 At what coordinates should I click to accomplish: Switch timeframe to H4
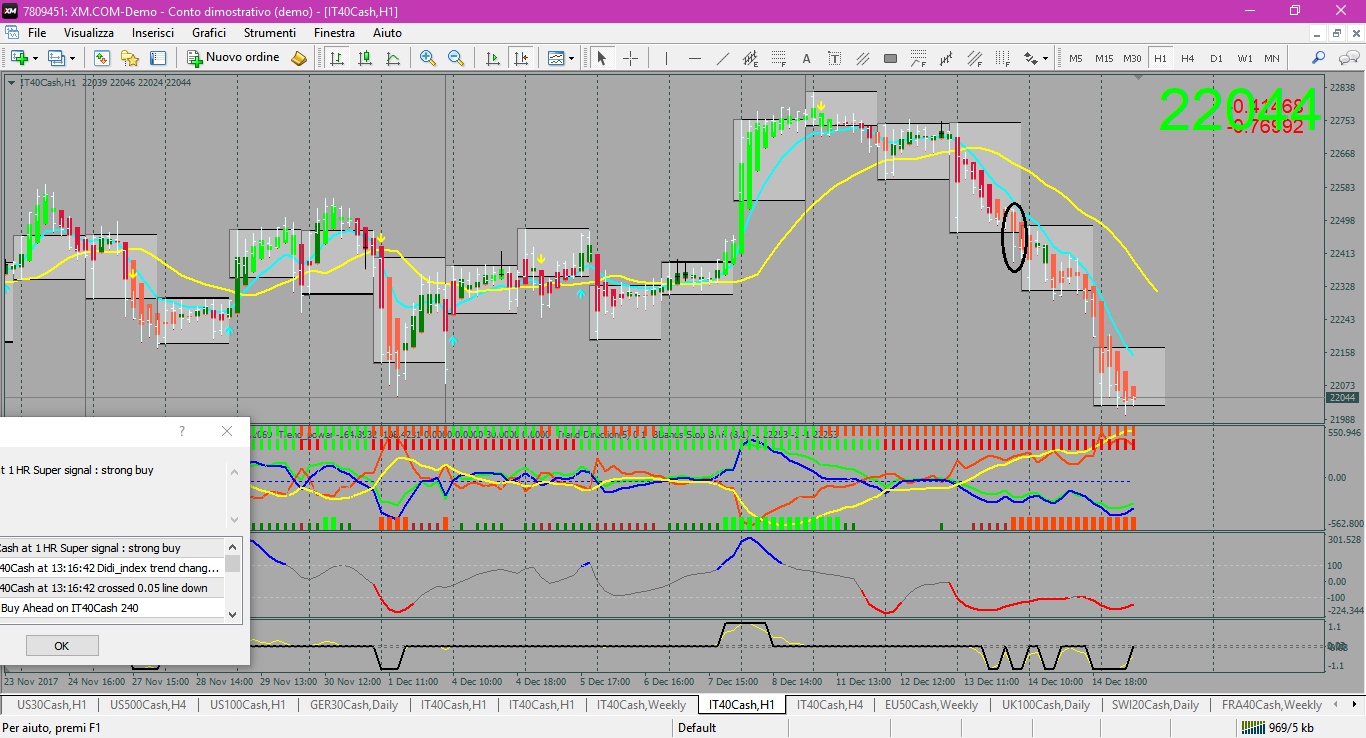(x=1188, y=58)
